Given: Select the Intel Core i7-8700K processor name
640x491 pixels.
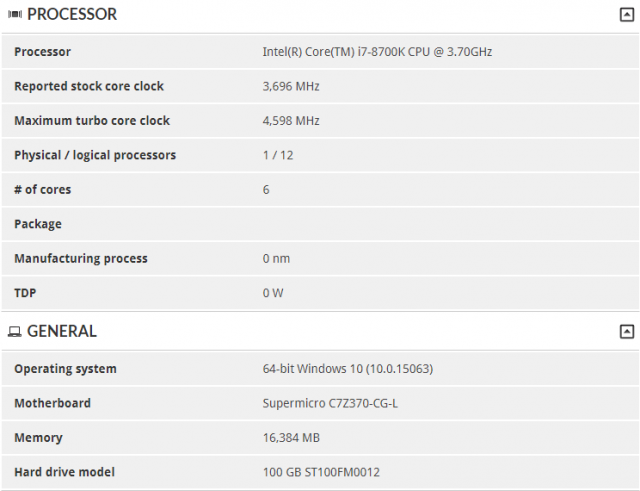Looking at the screenshot, I should (377, 52).
